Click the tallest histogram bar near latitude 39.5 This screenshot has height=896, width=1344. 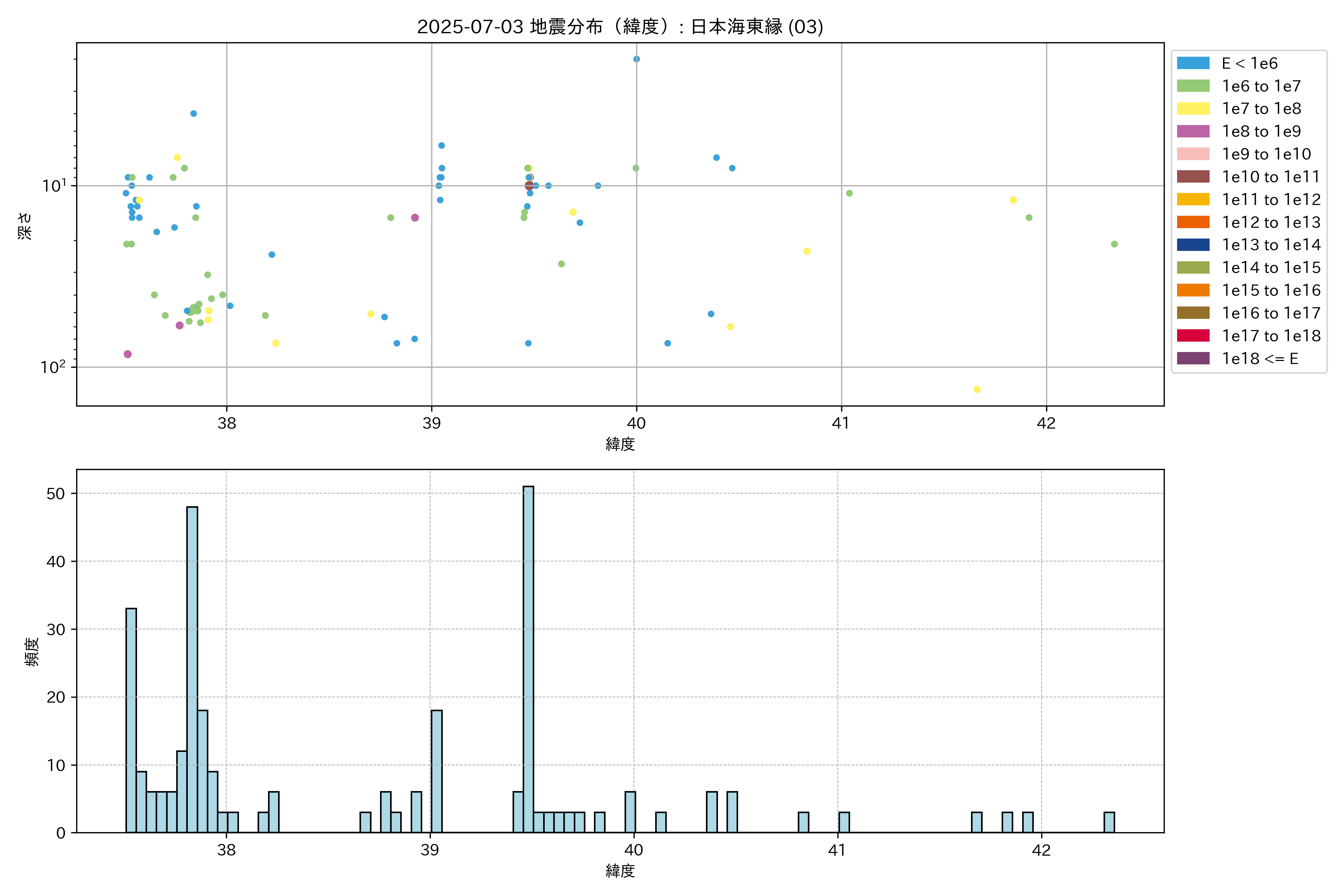(x=529, y=659)
